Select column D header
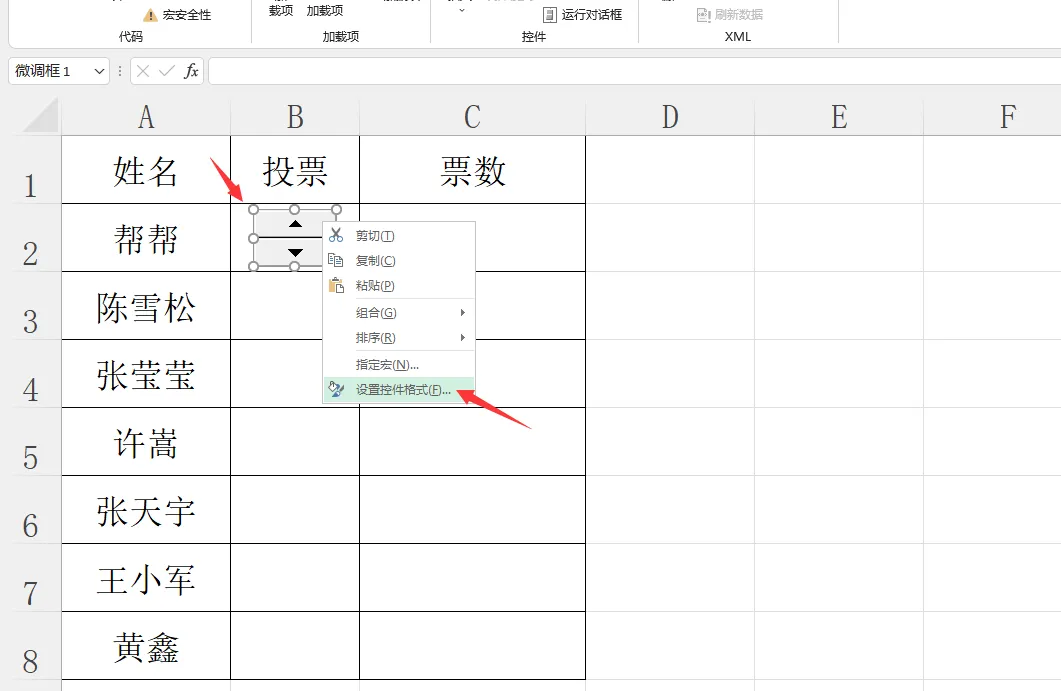1061x691 pixels. [x=670, y=117]
